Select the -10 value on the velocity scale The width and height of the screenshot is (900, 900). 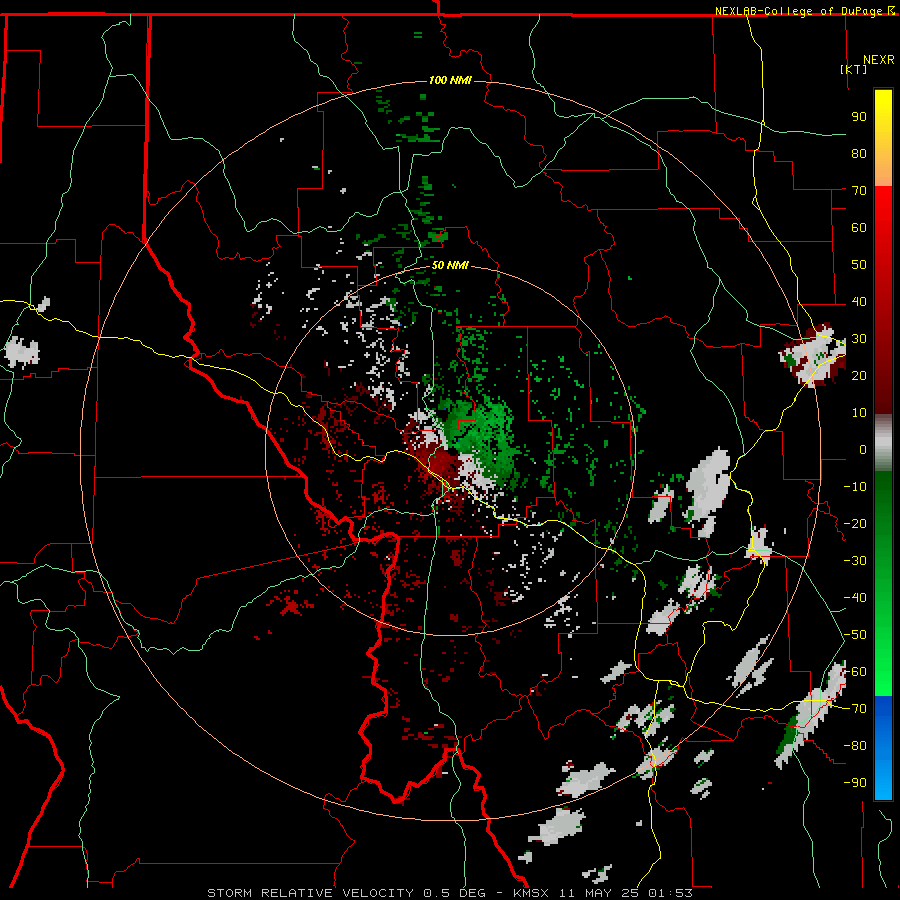[855, 487]
